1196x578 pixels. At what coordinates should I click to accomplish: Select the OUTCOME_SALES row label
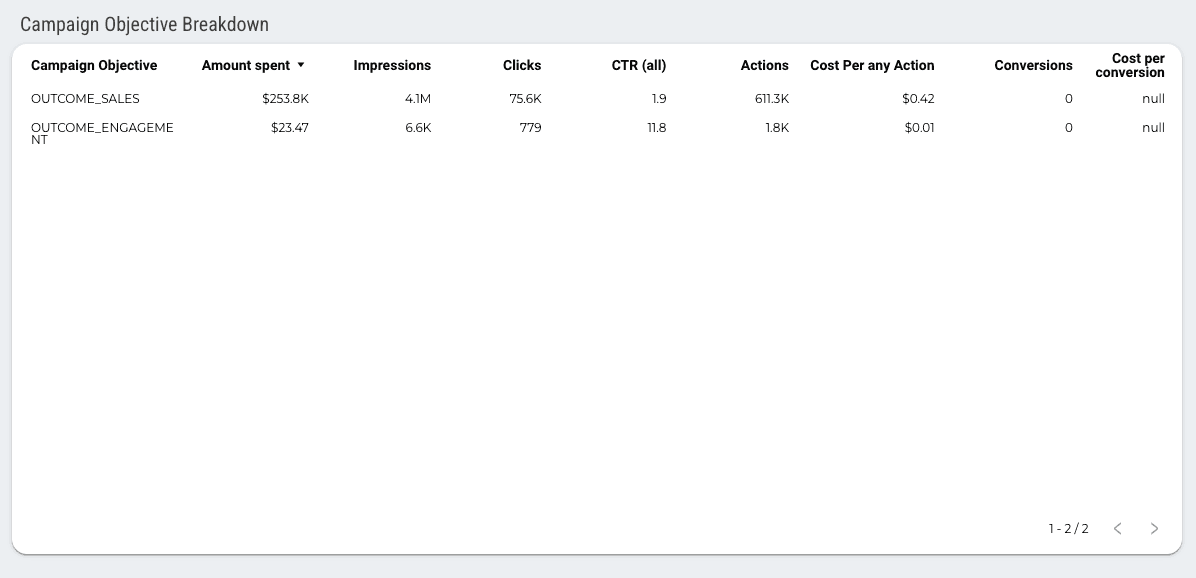pos(85,99)
